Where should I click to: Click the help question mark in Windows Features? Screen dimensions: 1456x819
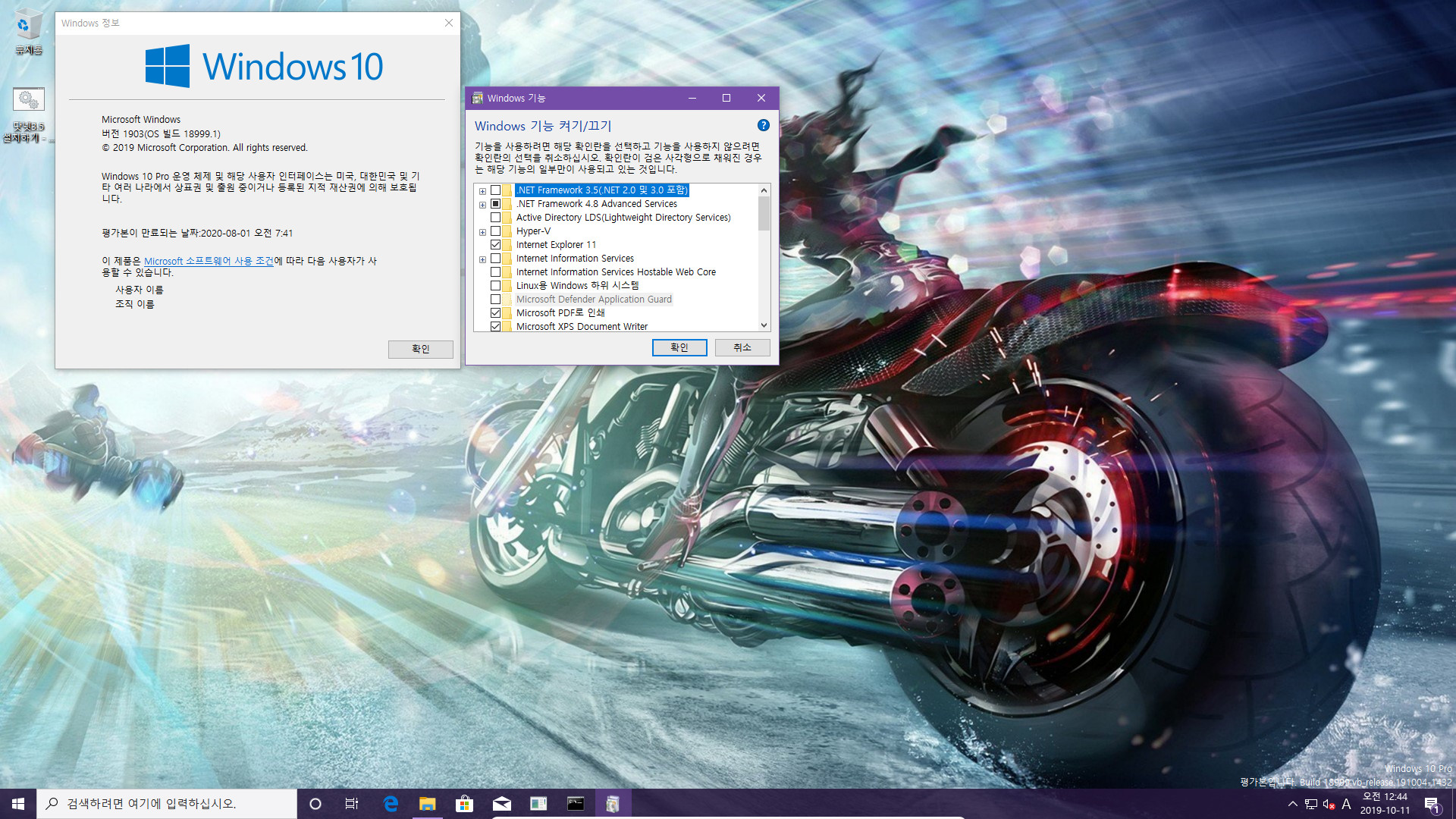[763, 125]
